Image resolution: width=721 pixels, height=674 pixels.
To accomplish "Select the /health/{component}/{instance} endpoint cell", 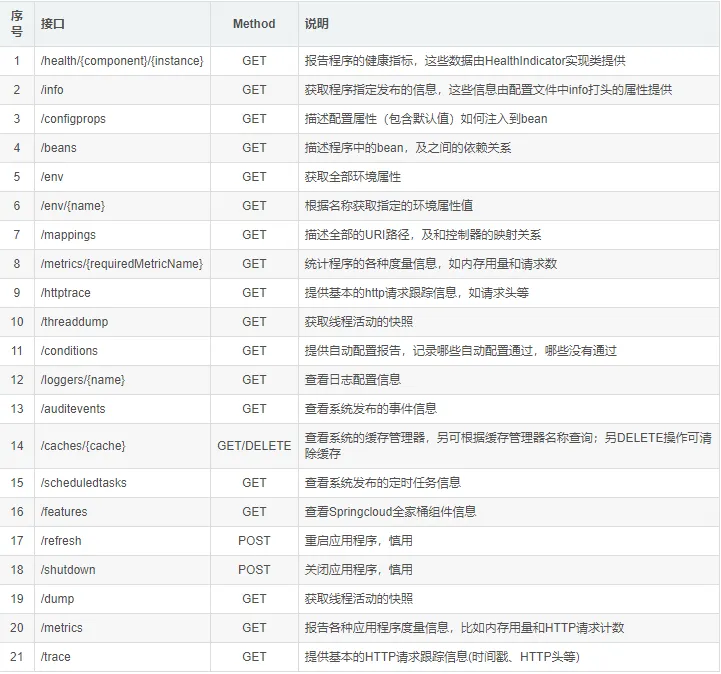I will click(122, 61).
